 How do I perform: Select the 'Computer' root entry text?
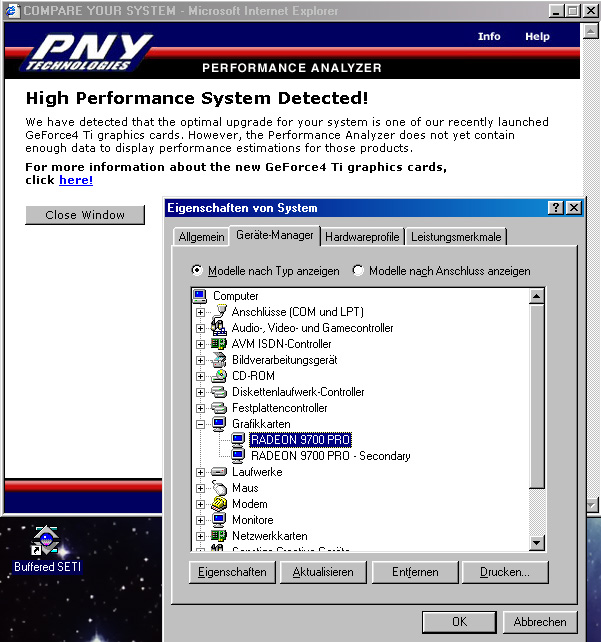coord(235,296)
